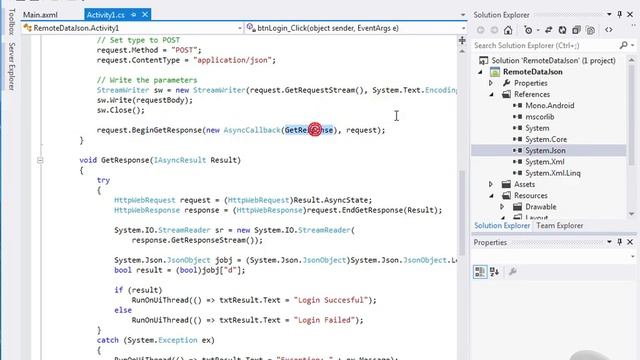Image resolution: width=640 pixels, height=360 pixels.
Task: Select Categorized view in Properties panel
Action: 480,272
